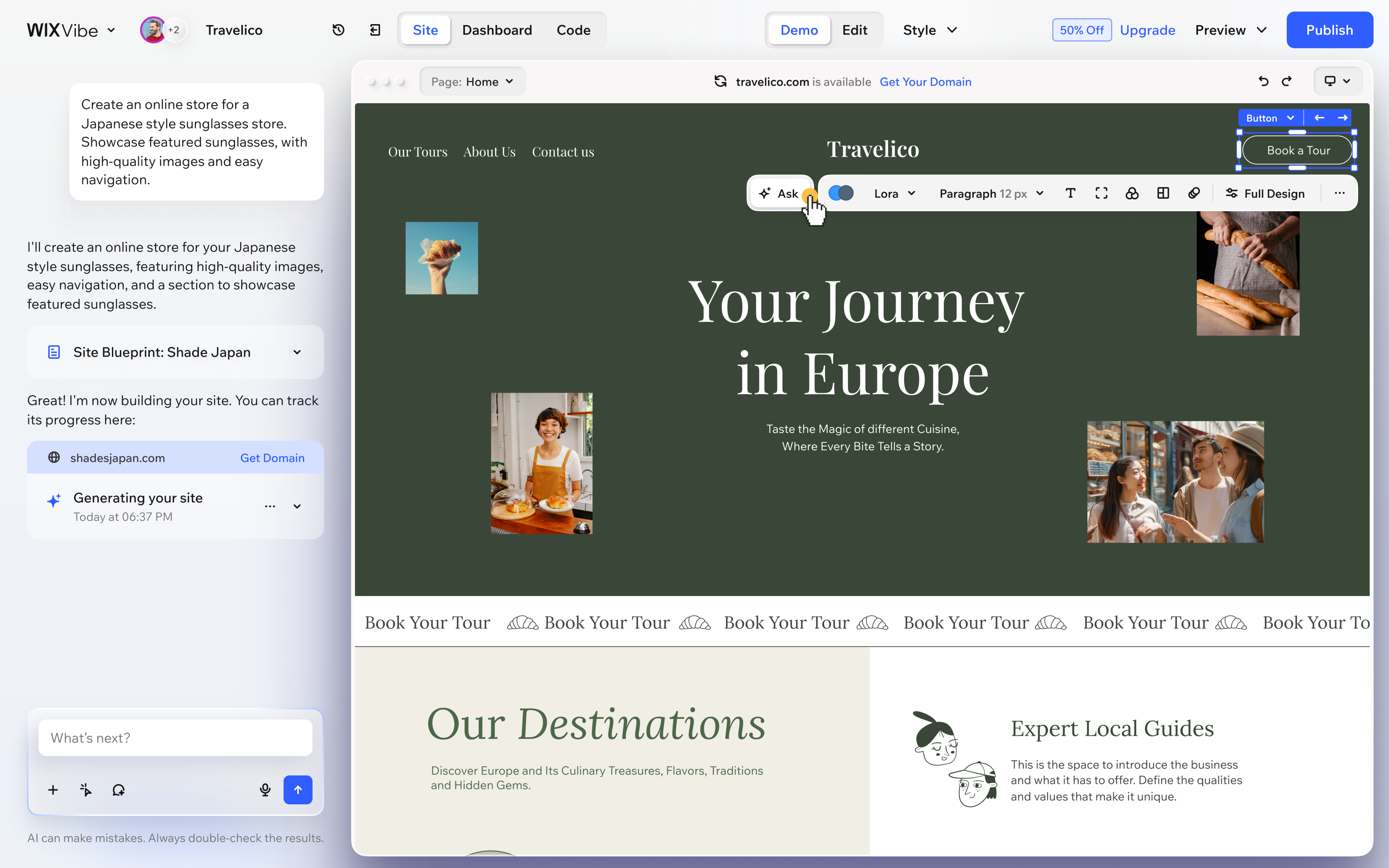Click the plus attach icon in the chat
The width and height of the screenshot is (1389, 868).
[53, 790]
